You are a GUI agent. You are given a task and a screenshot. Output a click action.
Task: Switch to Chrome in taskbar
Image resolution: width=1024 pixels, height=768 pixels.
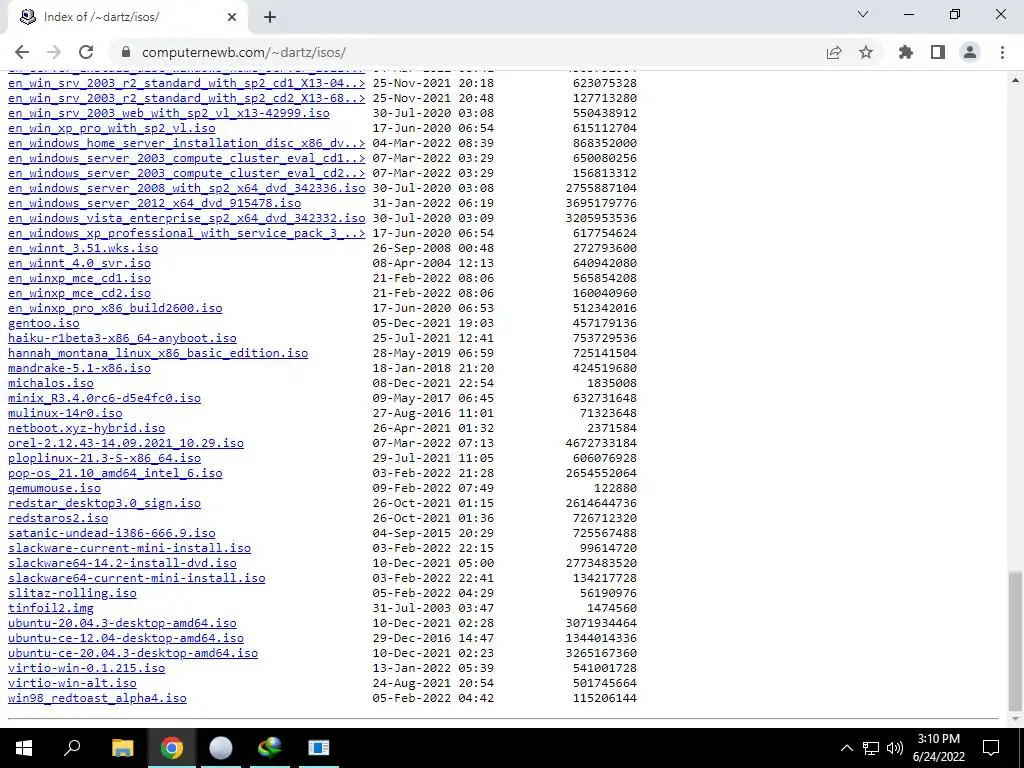pos(171,748)
